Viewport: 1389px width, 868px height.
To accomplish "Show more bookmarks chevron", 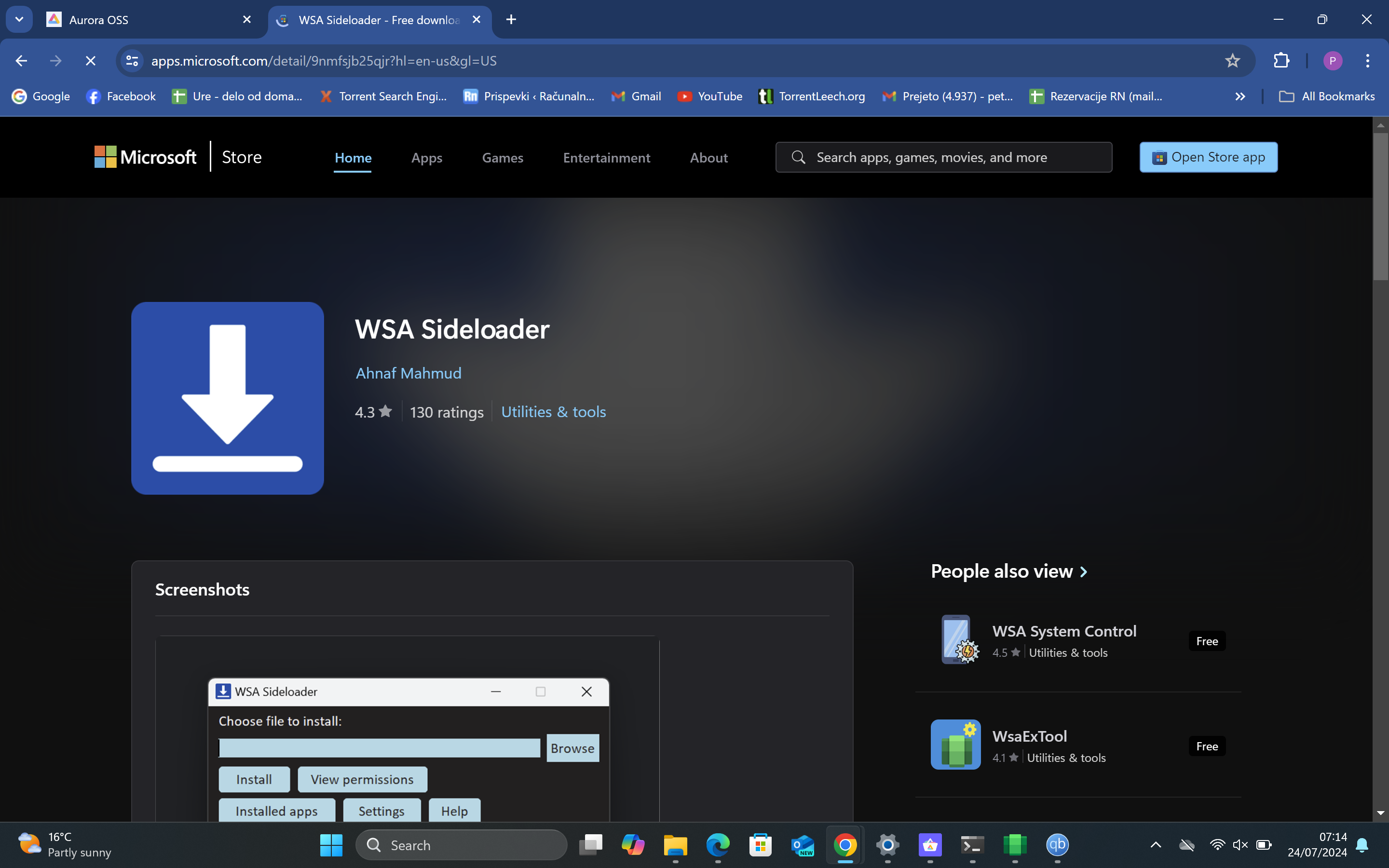I will (1240, 96).
